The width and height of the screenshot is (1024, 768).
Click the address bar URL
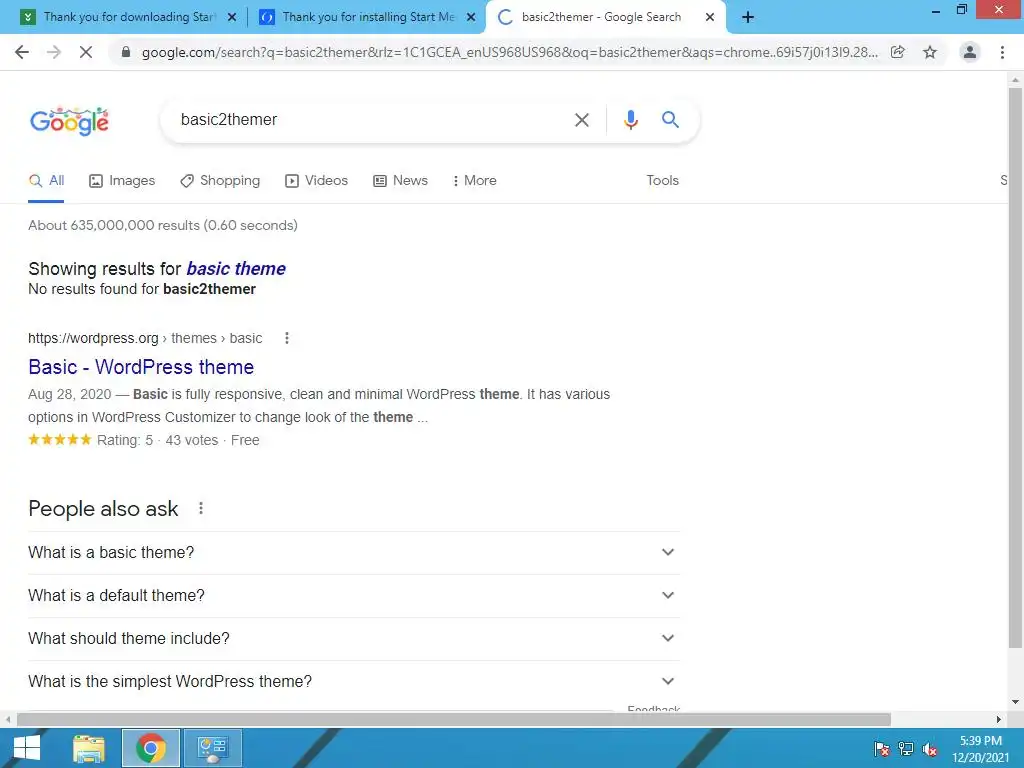pyautogui.click(x=509, y=52)
